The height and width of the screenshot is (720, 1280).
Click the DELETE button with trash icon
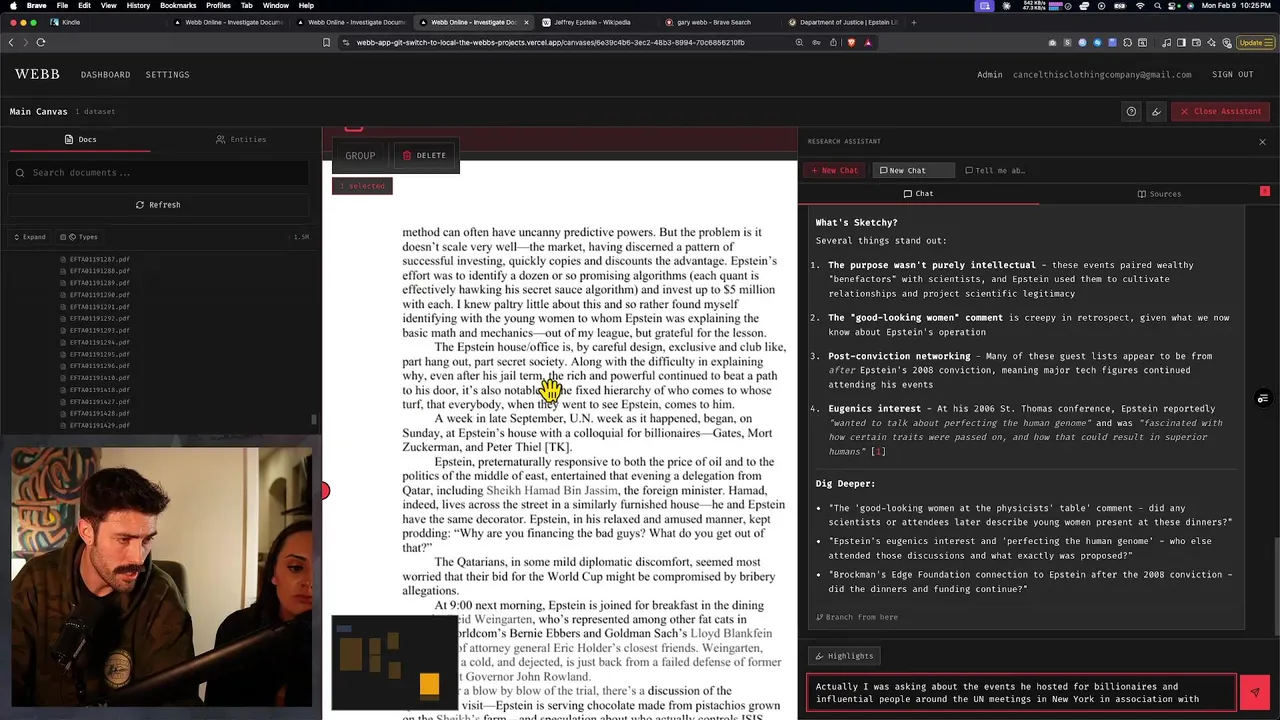tap(424, 155)
